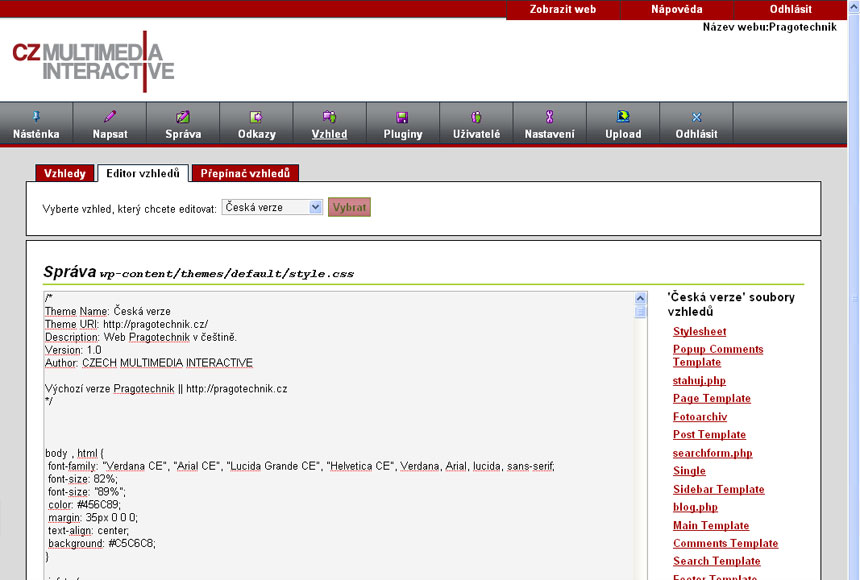This screenshot has width=860, height=580.
Task: Switch to the Přepínač vzhledů tab
Action: (245, 173)
